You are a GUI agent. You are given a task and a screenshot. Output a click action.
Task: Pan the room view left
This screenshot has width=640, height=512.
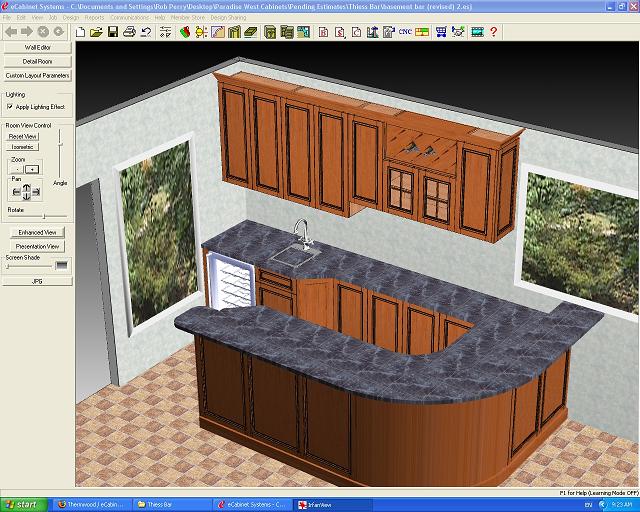tap(16, 192)
